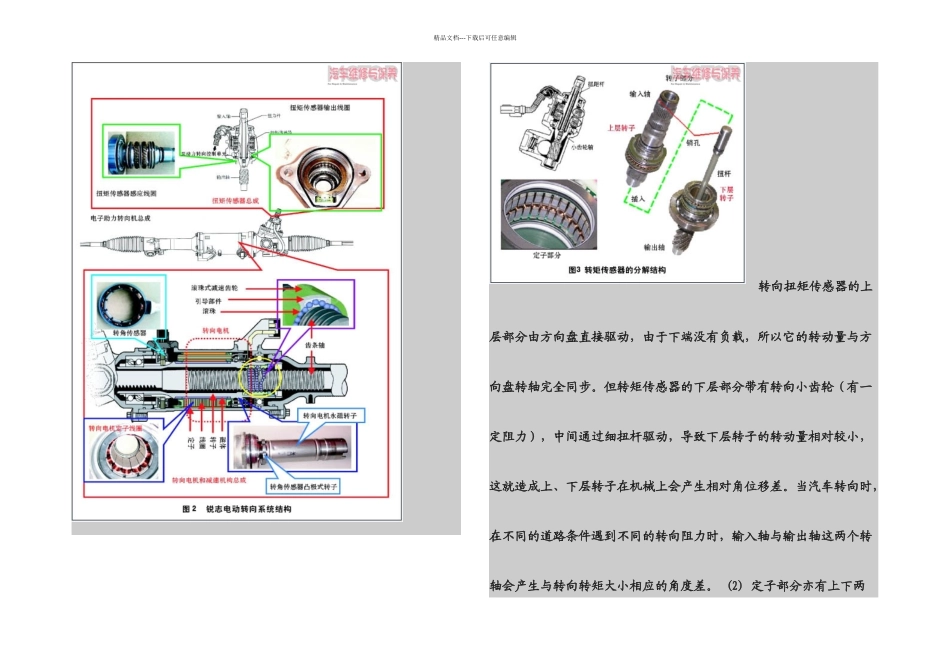Image resolution: width=950 pixels, height=672 pixels.
Task: Select the stator section photo labeled 定子部分
Action: [549, 214]
